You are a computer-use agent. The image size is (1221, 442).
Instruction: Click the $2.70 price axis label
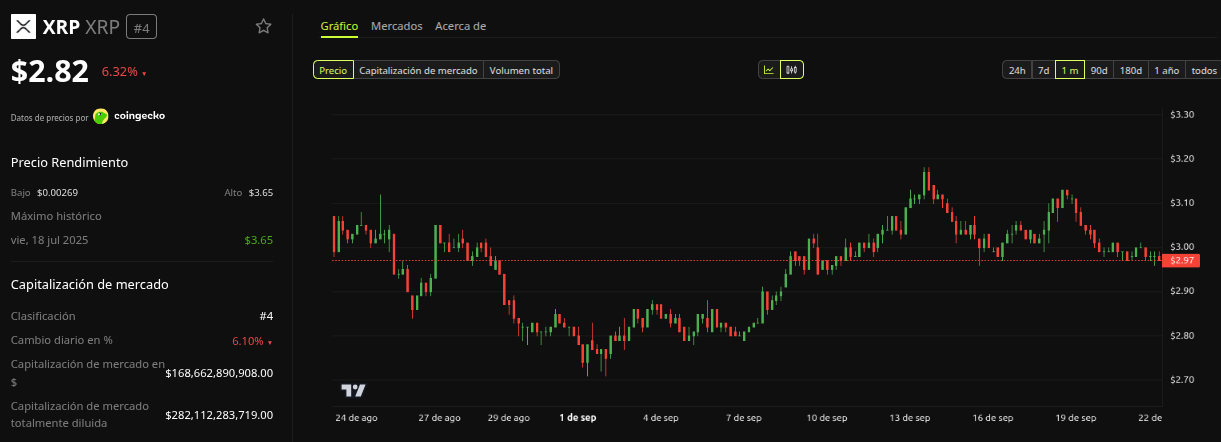pyautogui.click(x=1182, y=379)
